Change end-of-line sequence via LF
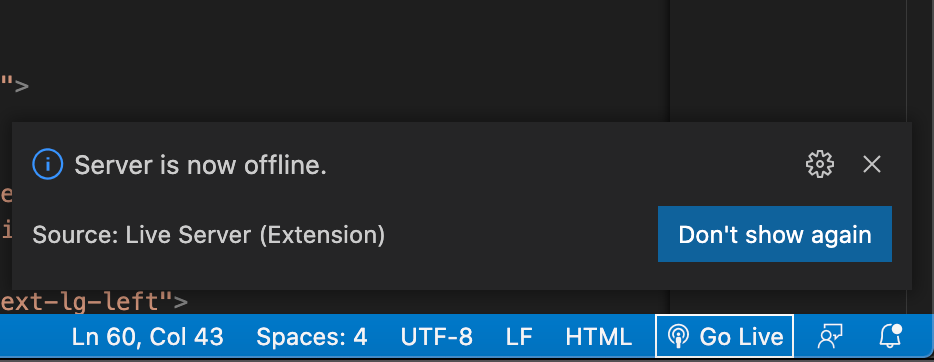934x362 pixels. (519, 337)
